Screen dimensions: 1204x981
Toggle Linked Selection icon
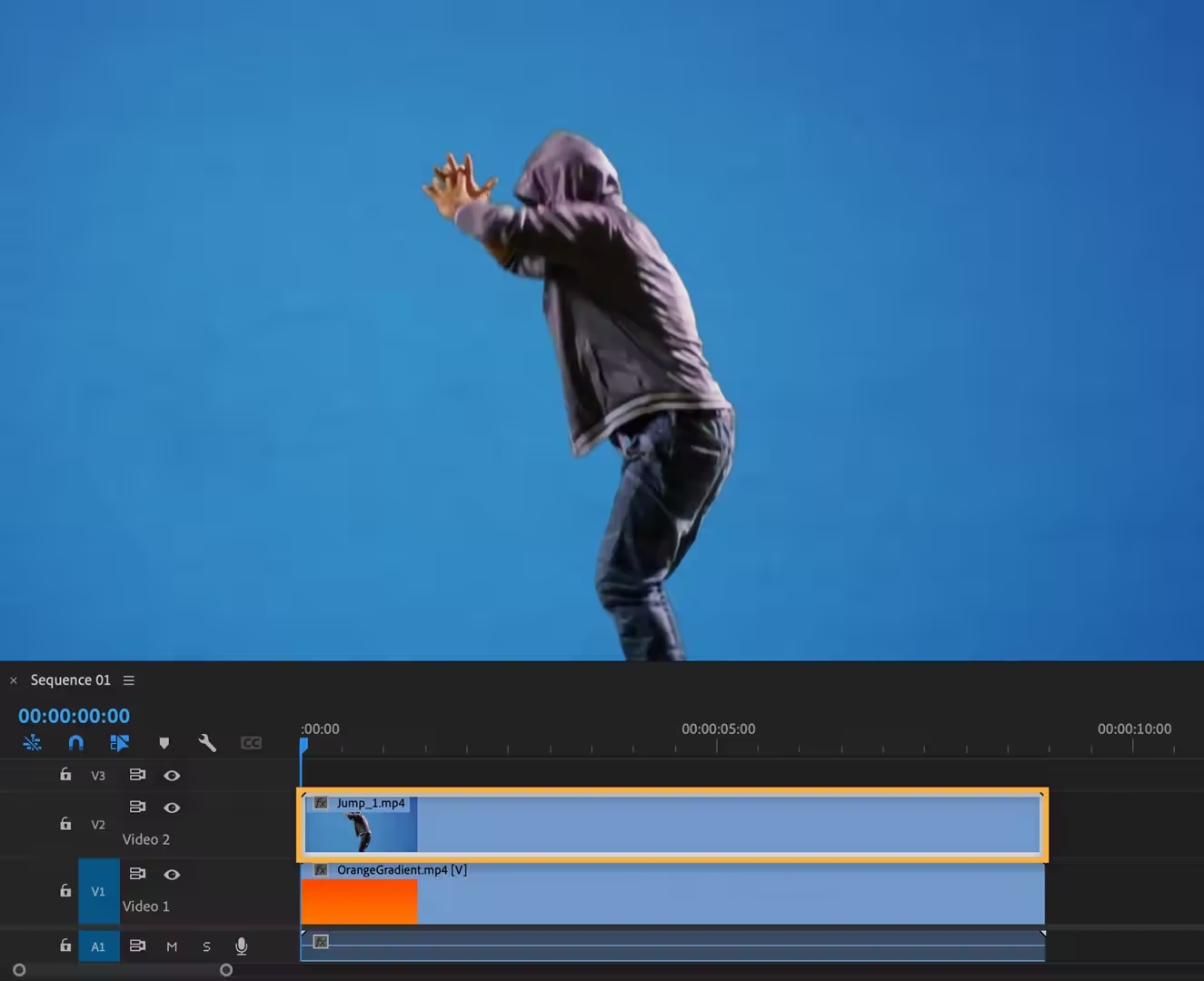(120, 743)
